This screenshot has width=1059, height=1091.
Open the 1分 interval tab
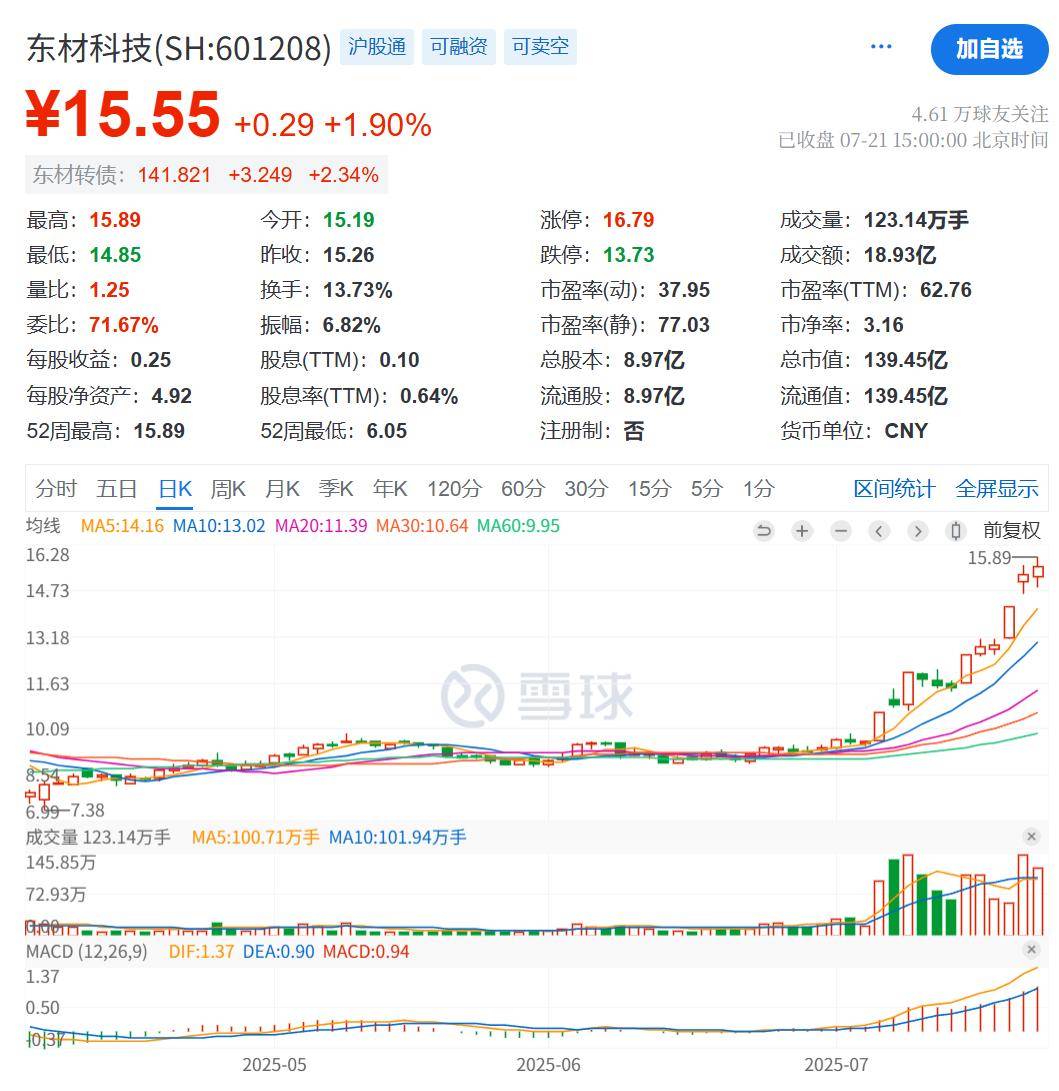pos(758,488)
